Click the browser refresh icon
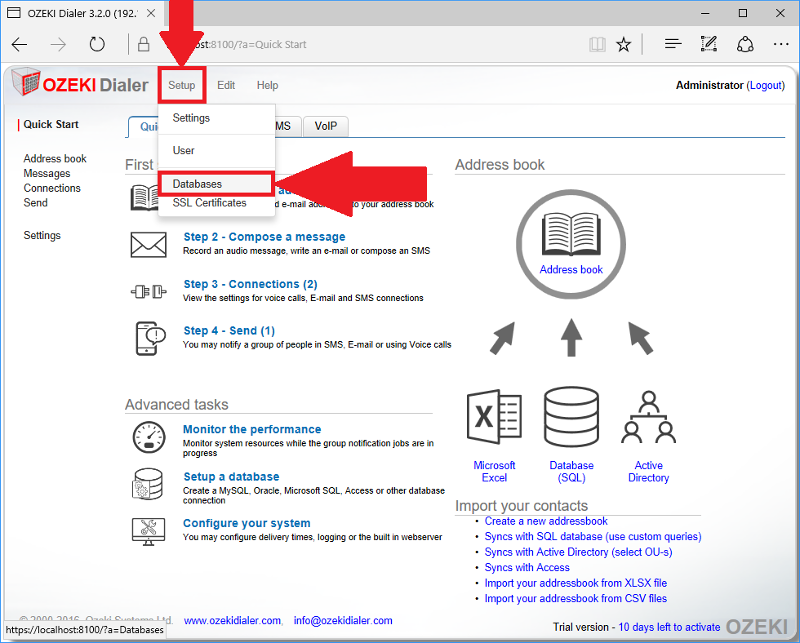The image size is (800, 643). (x=97, y=44)
